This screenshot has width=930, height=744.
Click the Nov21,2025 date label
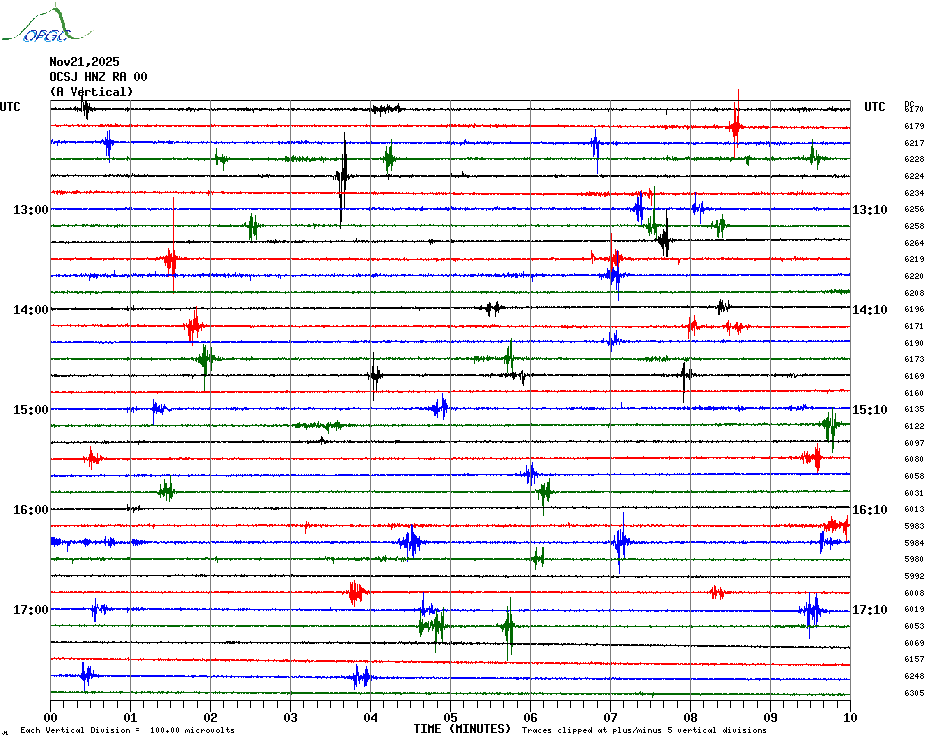[84, 62]
